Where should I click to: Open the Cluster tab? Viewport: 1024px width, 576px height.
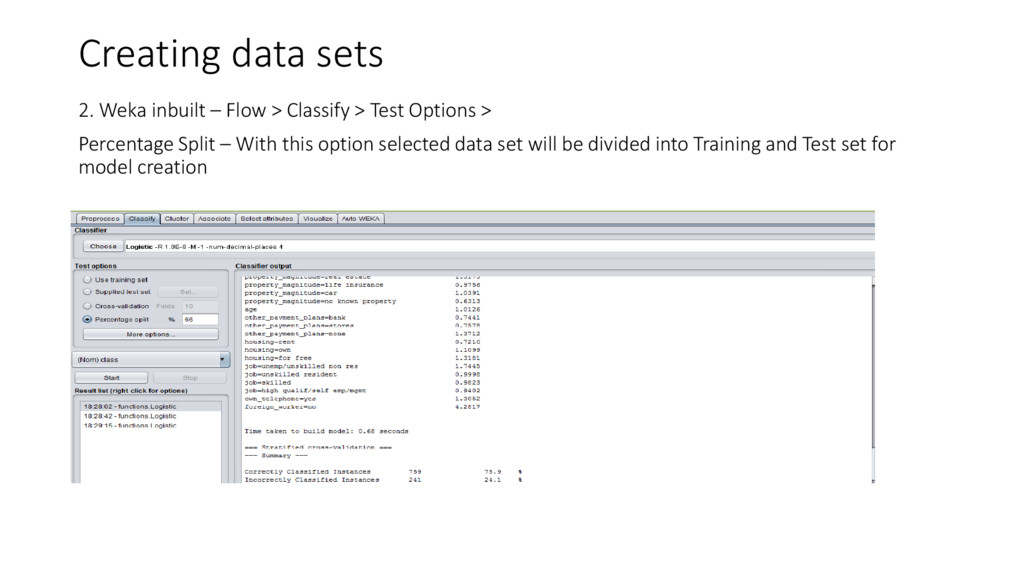click(176, 219)
